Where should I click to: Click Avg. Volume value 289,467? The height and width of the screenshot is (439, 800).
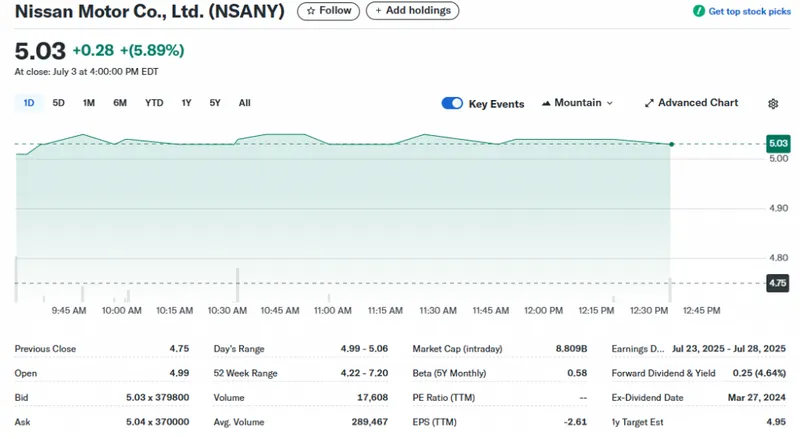[369, 422]
